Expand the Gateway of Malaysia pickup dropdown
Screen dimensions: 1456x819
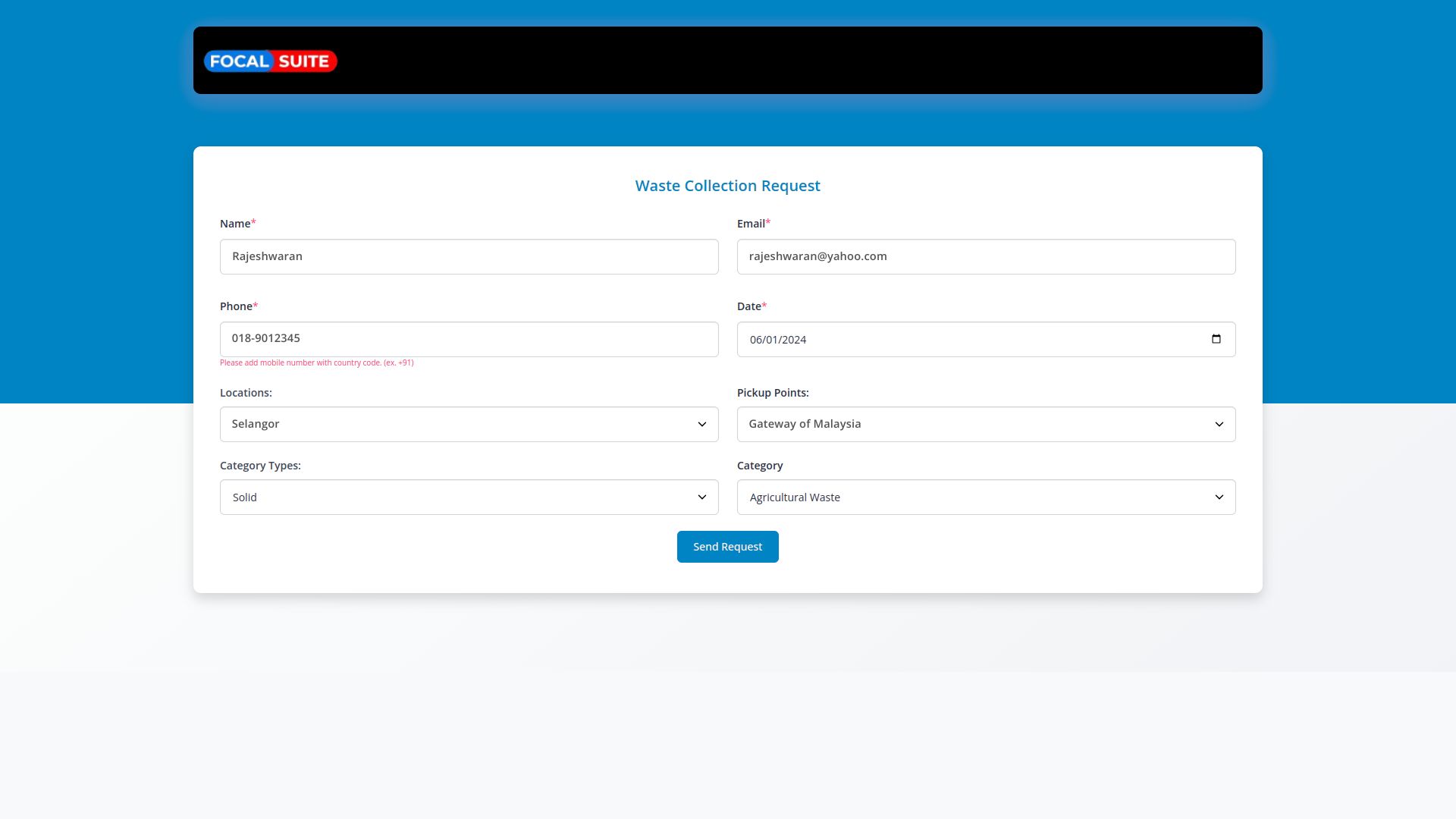pos(971,425)
